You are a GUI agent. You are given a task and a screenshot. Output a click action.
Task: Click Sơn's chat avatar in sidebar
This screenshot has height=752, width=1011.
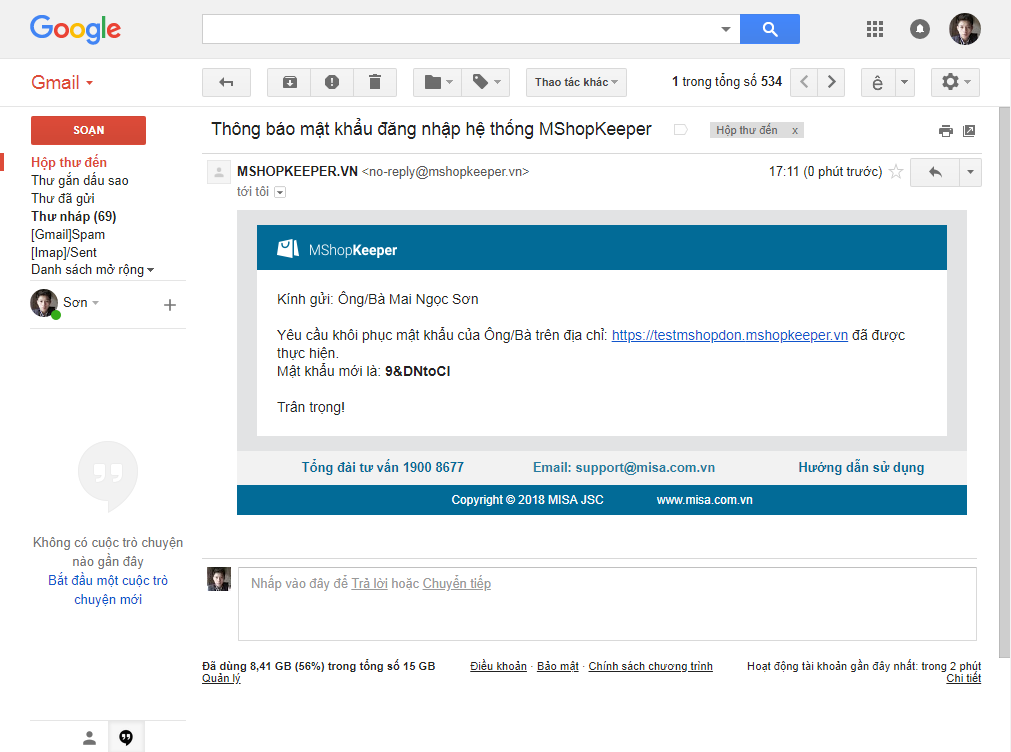44,303
